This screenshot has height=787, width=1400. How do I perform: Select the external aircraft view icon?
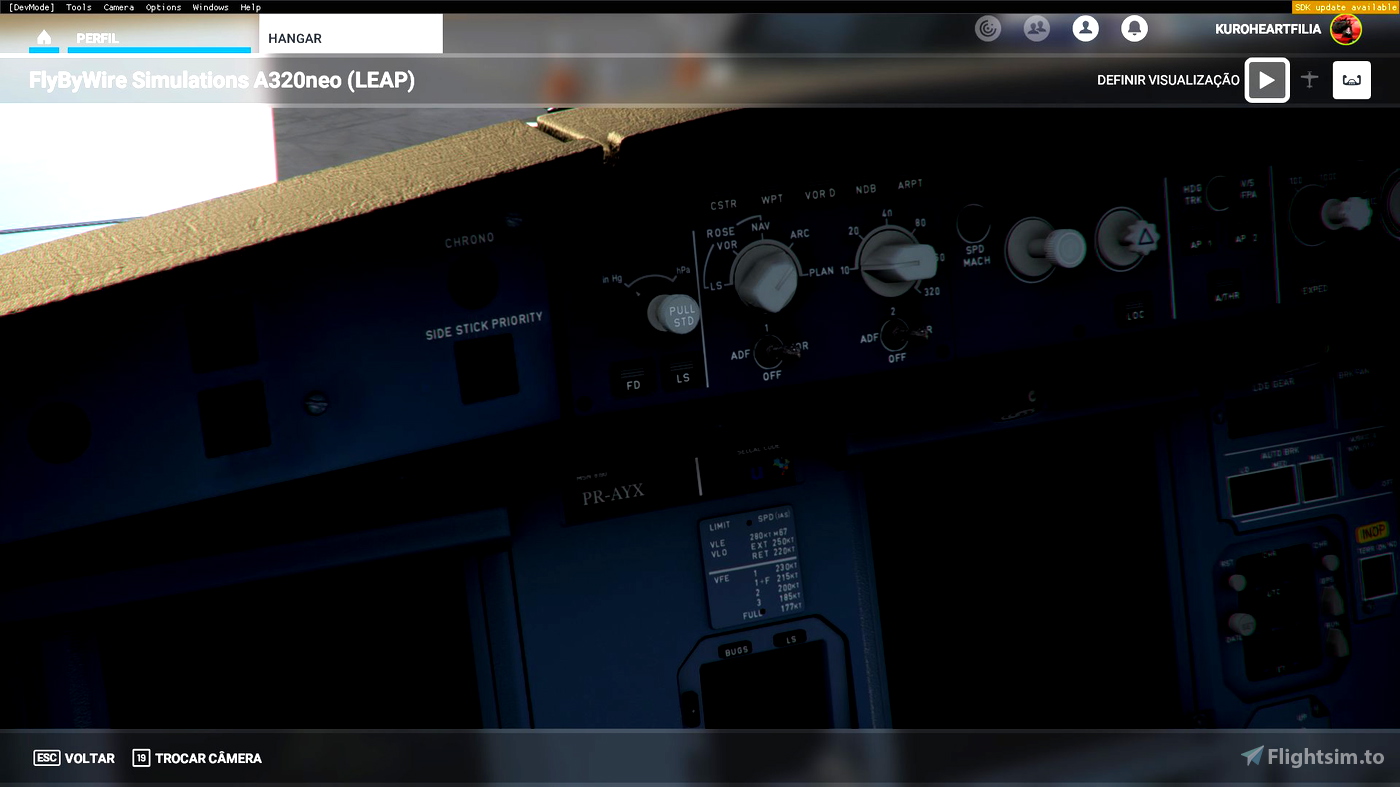(1309, 80)
